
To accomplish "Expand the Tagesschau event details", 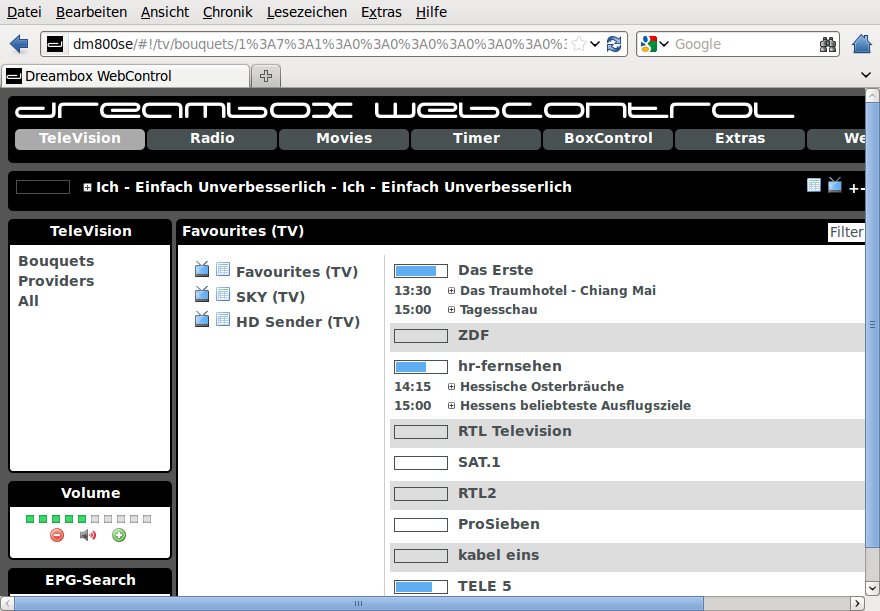I will click(x=451, y=310).
